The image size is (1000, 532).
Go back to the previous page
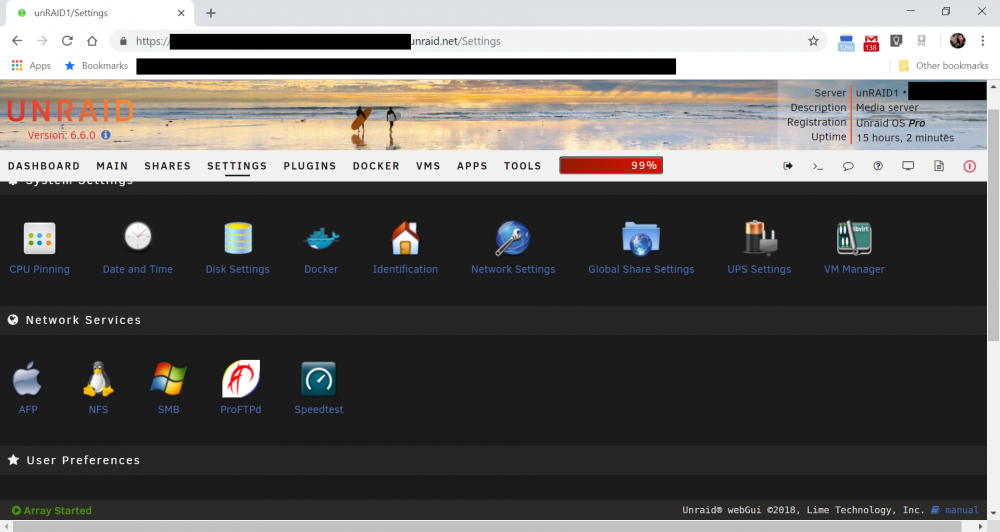click(17, 41)
